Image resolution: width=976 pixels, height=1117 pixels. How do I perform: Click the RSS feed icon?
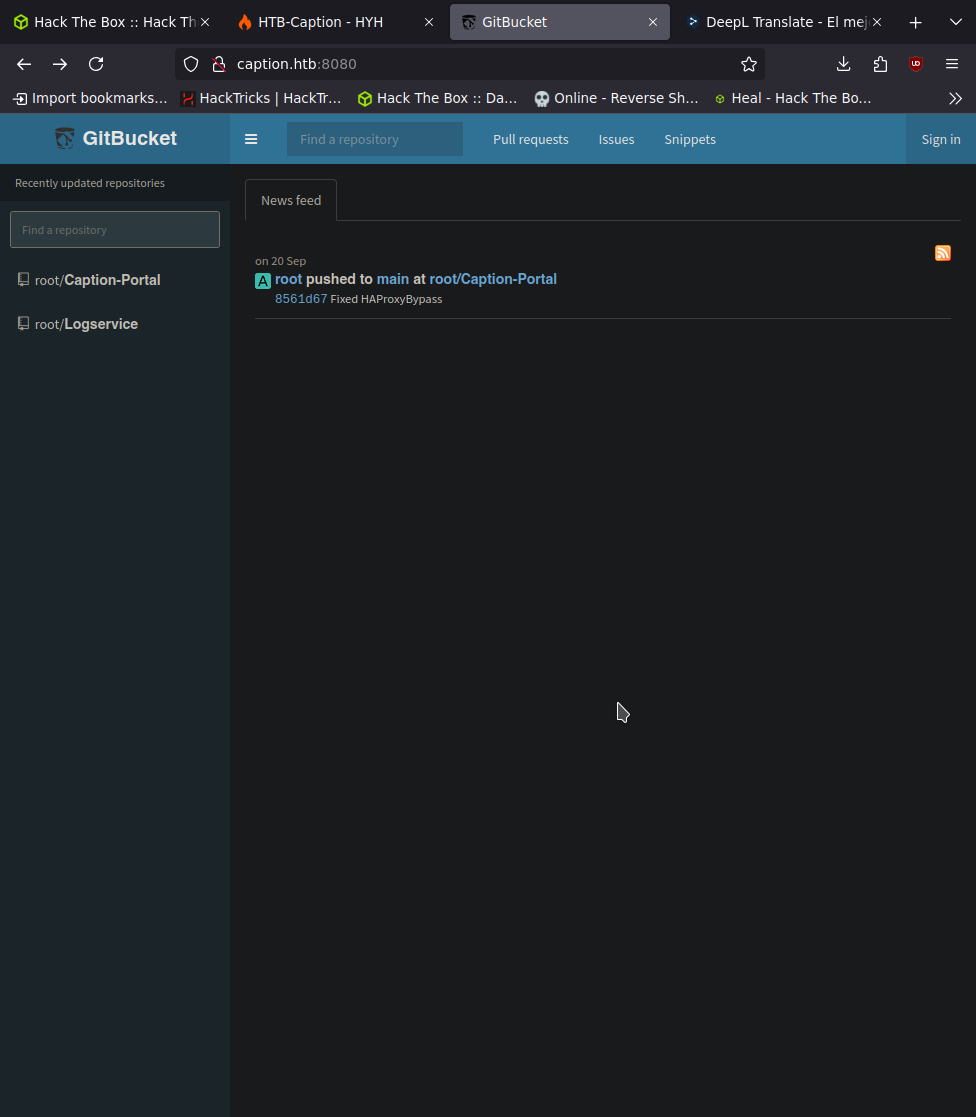942,253
